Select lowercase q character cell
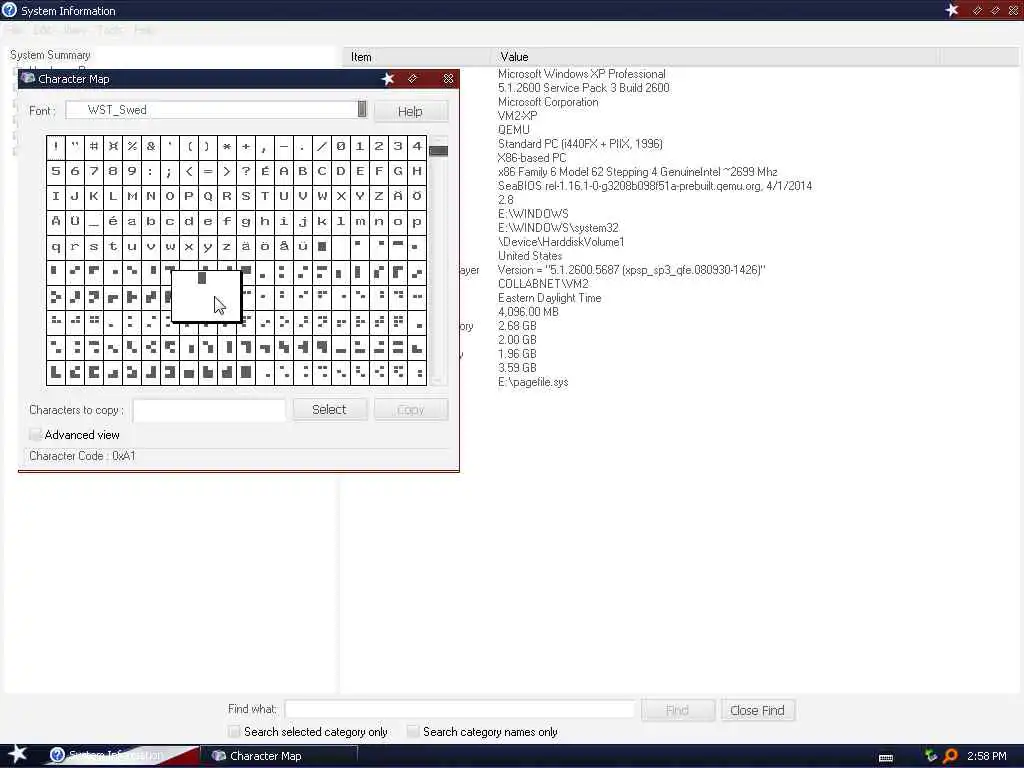The image size is (1024, 768). [x=56, y=246]
